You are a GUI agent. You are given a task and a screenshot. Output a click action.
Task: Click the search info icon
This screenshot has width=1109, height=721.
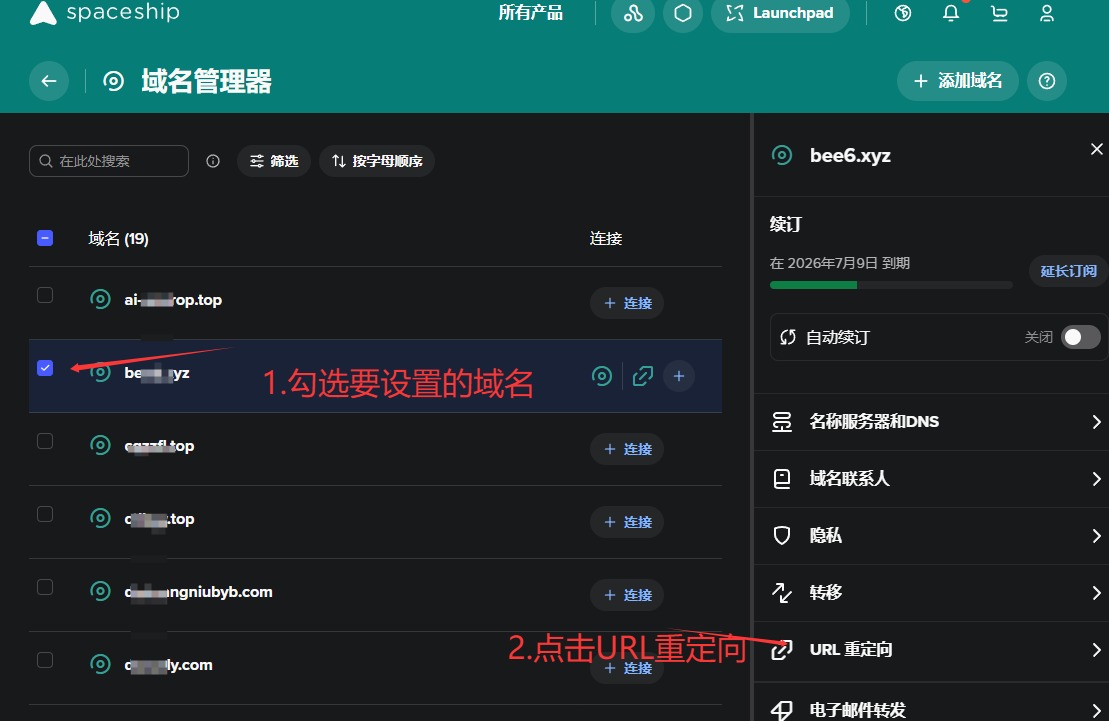(213, 161)
